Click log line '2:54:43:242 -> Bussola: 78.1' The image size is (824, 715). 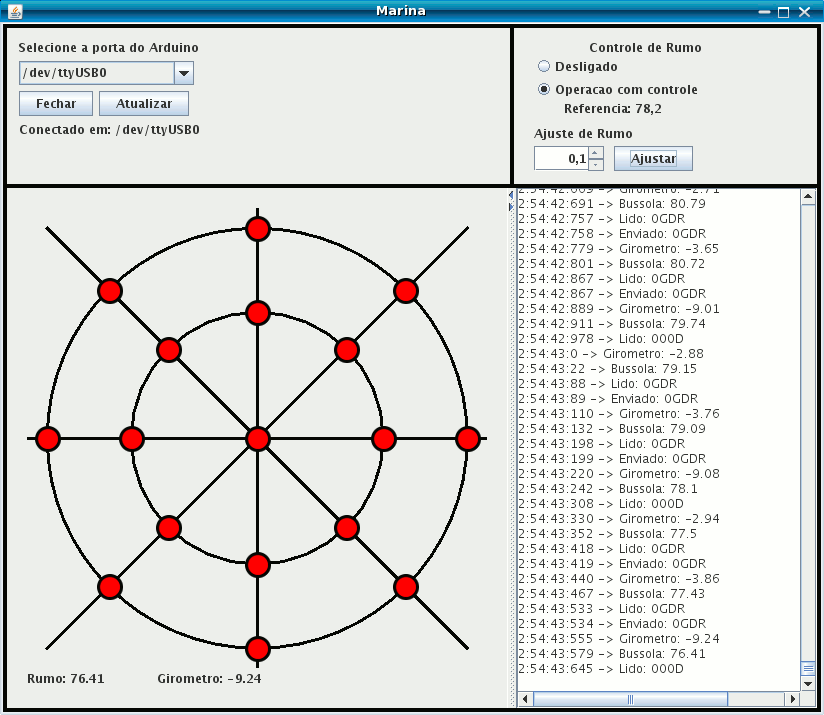pyautogui.click(x=608, y=488)
